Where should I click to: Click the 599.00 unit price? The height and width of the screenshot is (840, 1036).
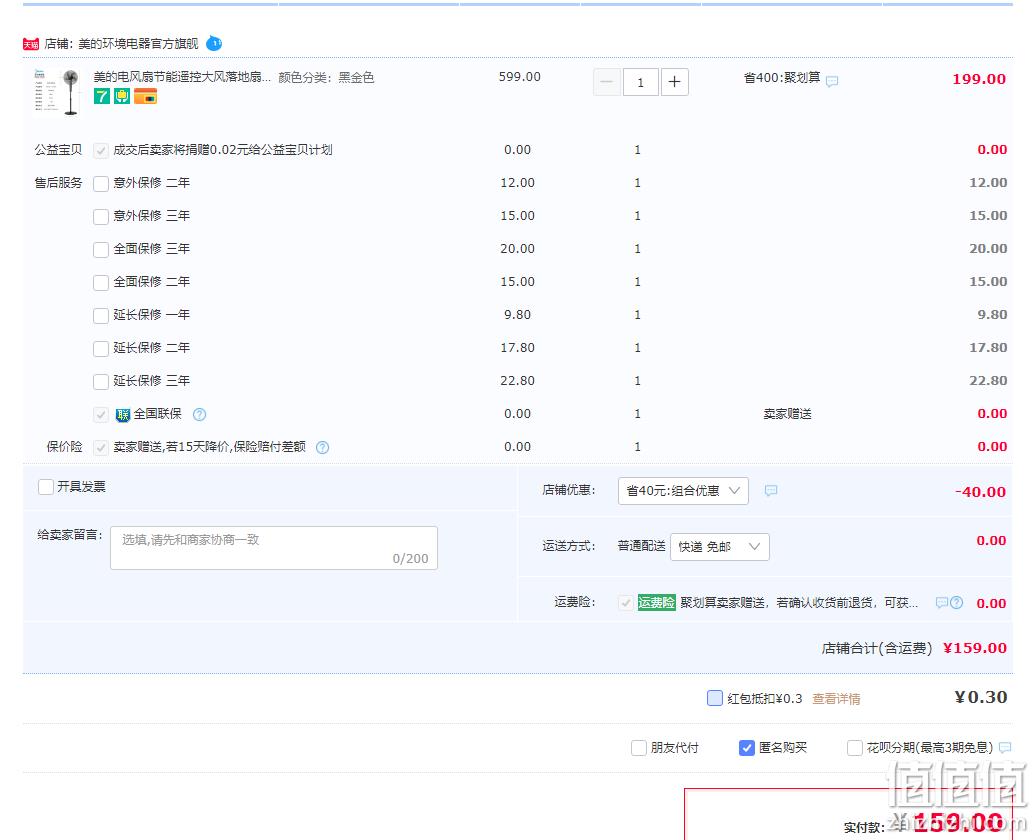click(519, 77)
